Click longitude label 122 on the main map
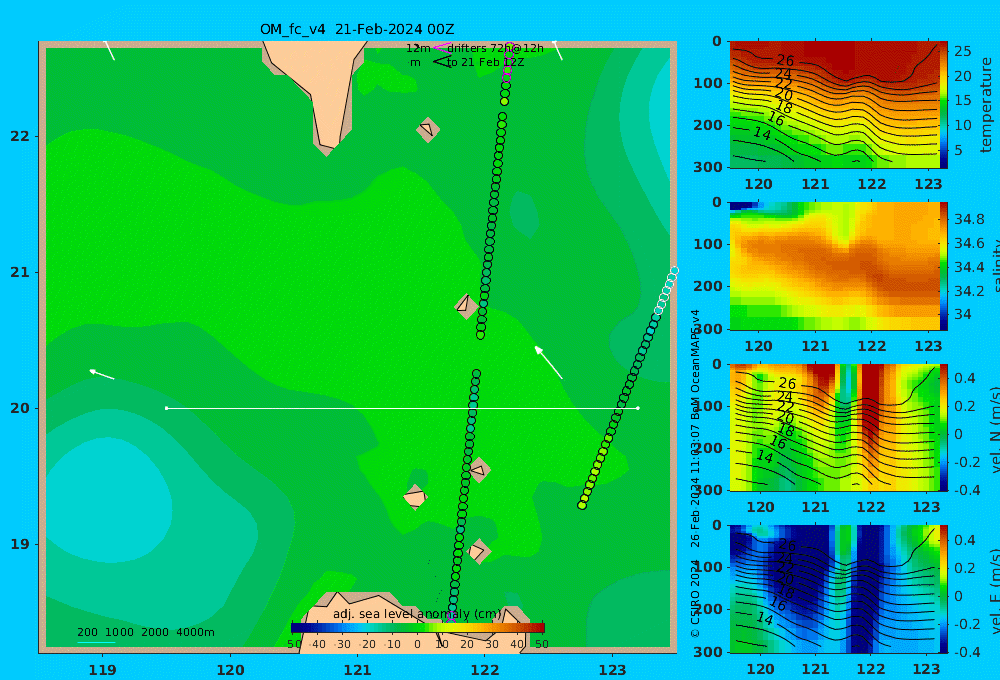Screen dimensions: 1000x680 point(485,670)
